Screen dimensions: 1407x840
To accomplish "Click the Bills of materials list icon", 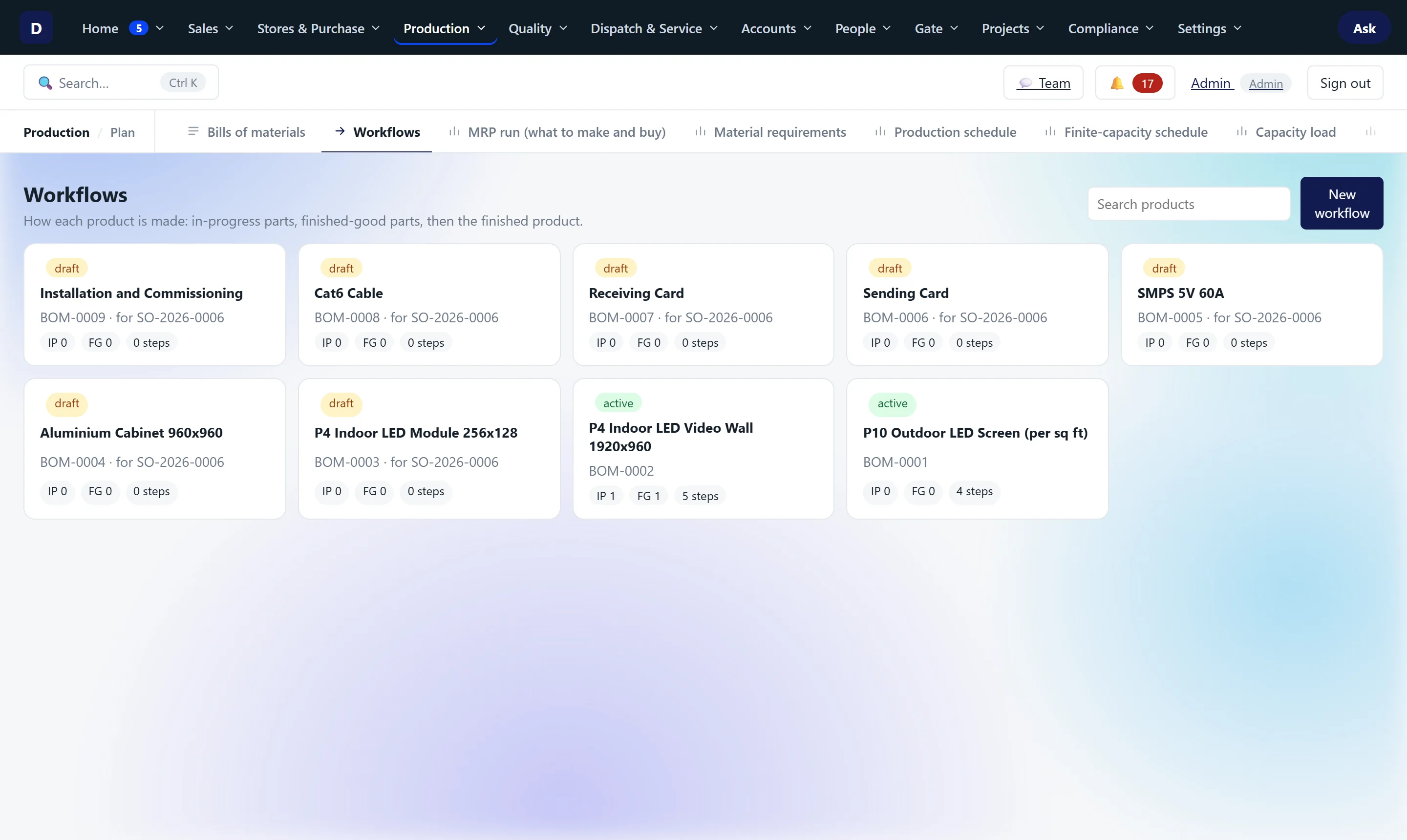I will point(193,131).
